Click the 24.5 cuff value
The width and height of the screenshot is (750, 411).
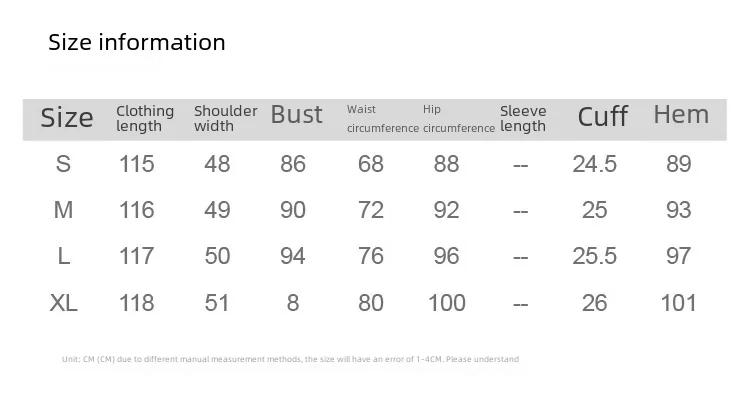click(595, 164)
